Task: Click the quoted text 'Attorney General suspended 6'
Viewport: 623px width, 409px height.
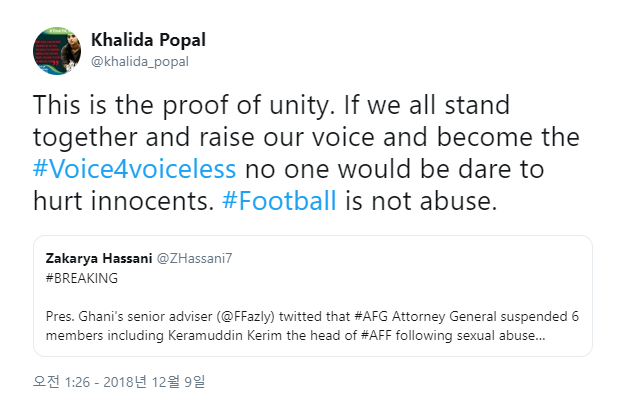Action: click(x=486, y=316)
